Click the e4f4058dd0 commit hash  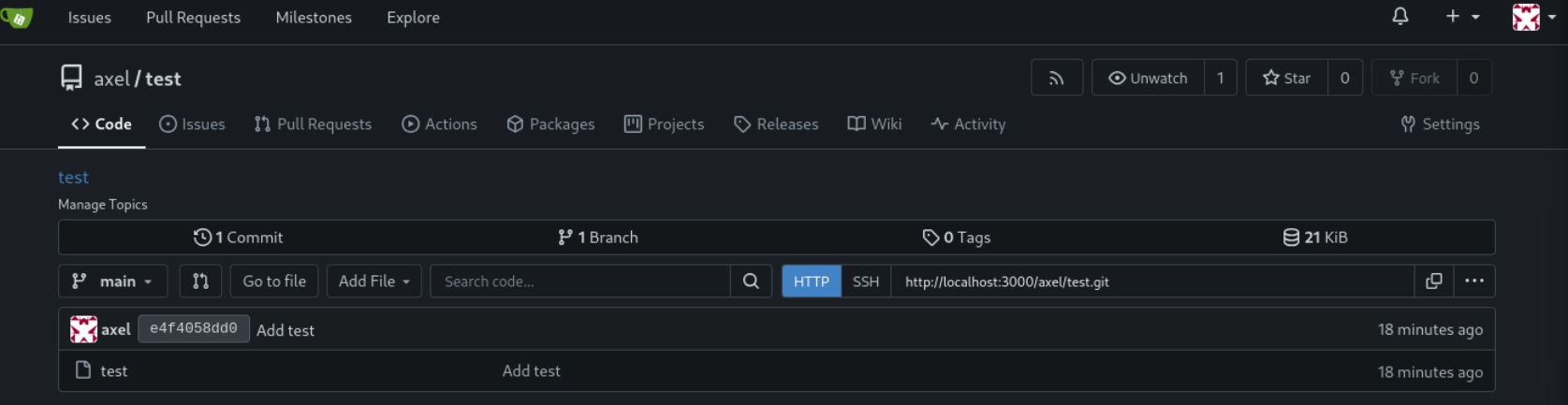coord(193,329)
